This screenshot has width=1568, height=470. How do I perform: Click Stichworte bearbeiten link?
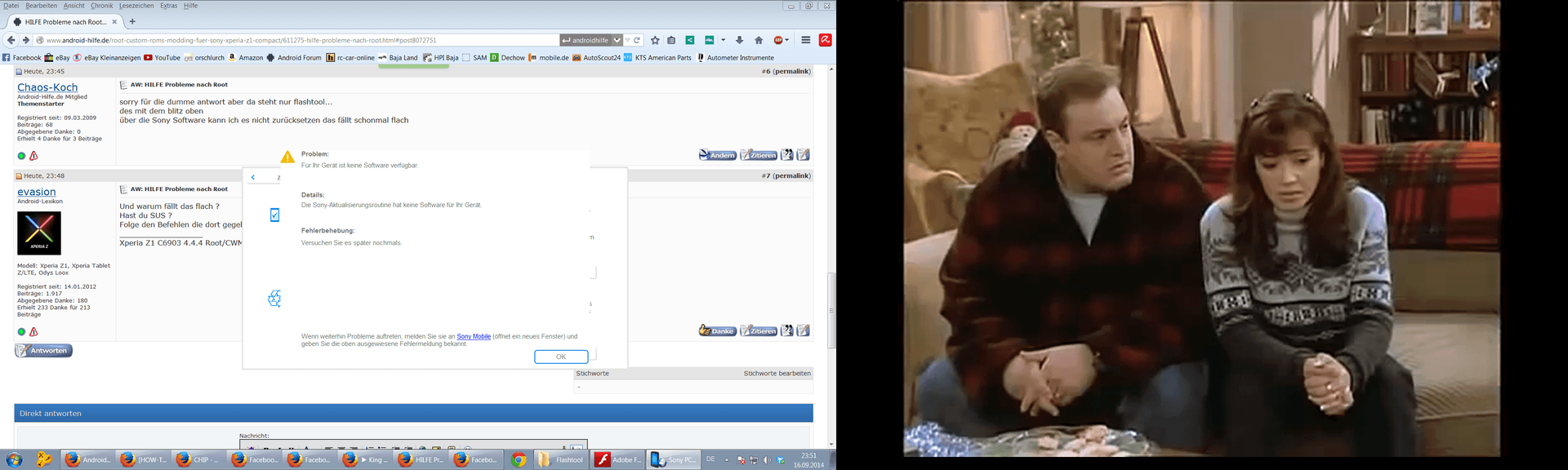tap(777, 374)
